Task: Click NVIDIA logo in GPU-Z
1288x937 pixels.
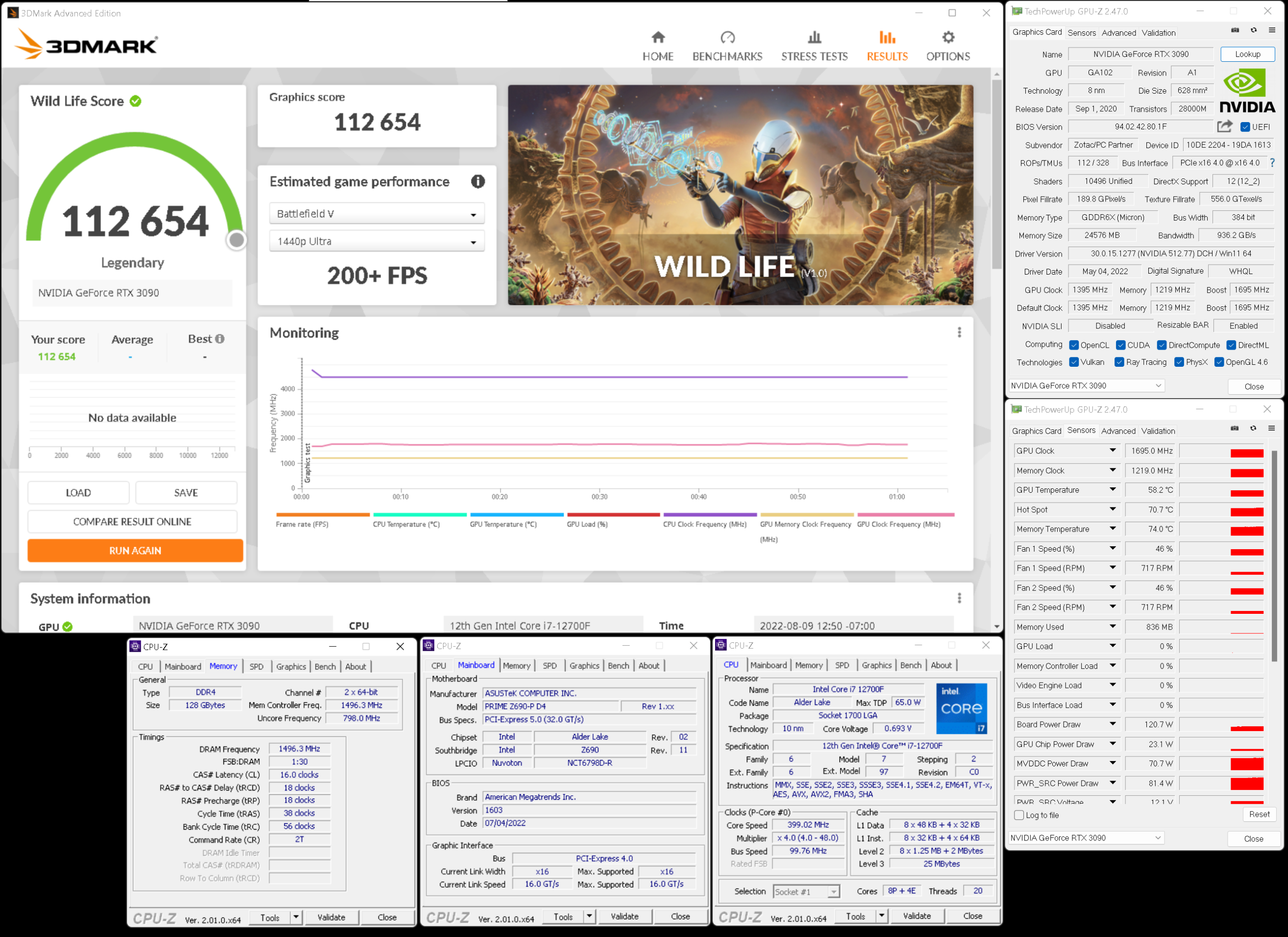Action: [x=1247, y=91]
